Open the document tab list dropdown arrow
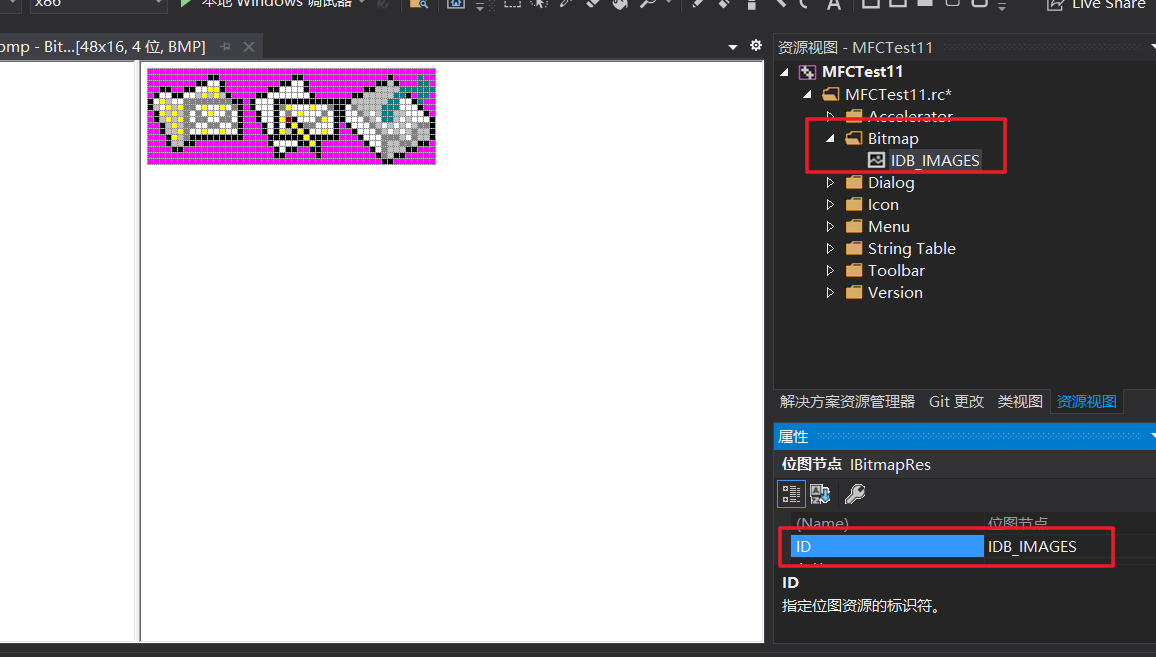The image size is (1156, 657). [733, 47]
